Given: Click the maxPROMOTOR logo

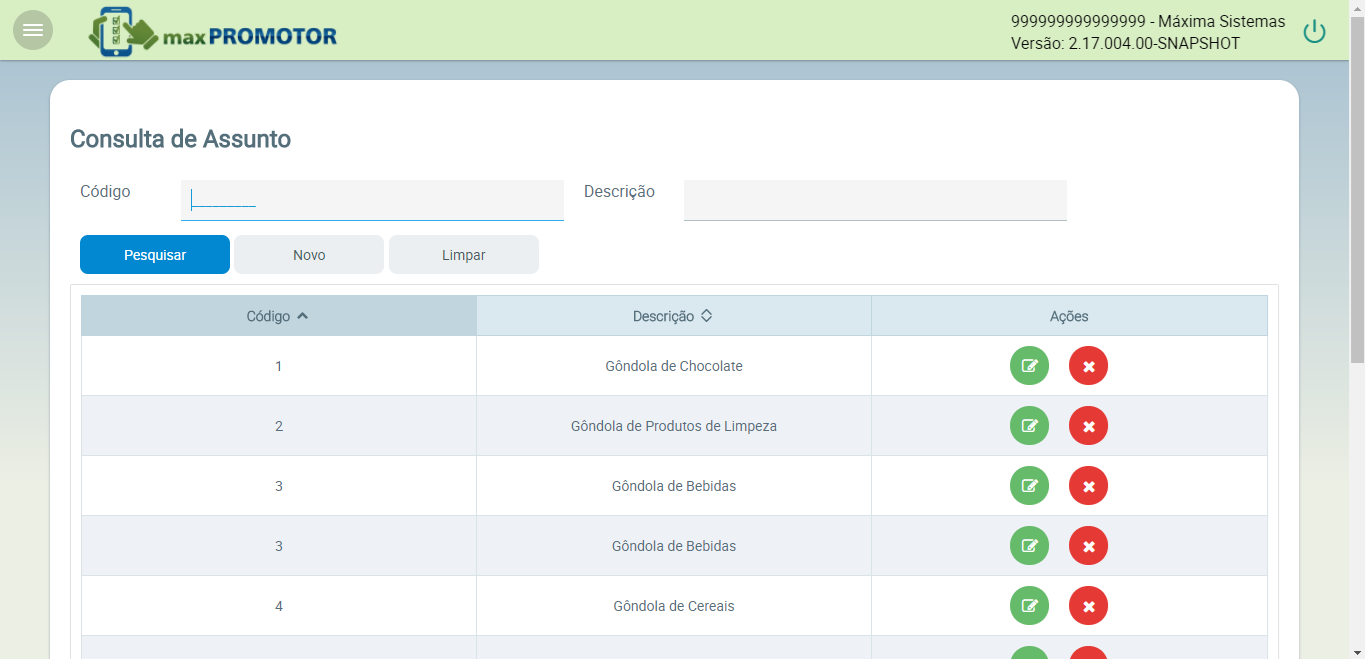Looking at the screenshot, I should click(x=213, y=32).
